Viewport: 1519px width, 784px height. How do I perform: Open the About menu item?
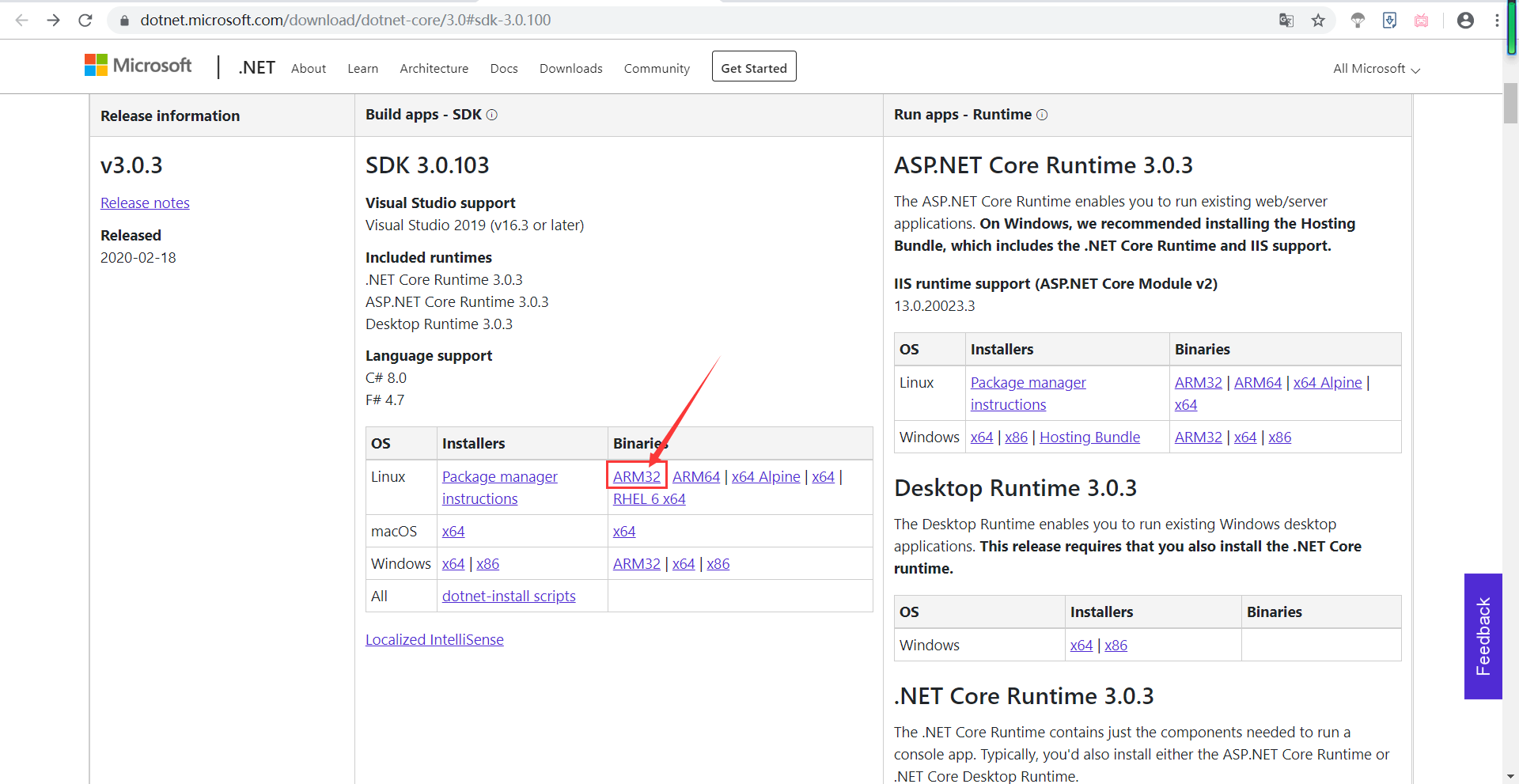click(x=309, y=69)
